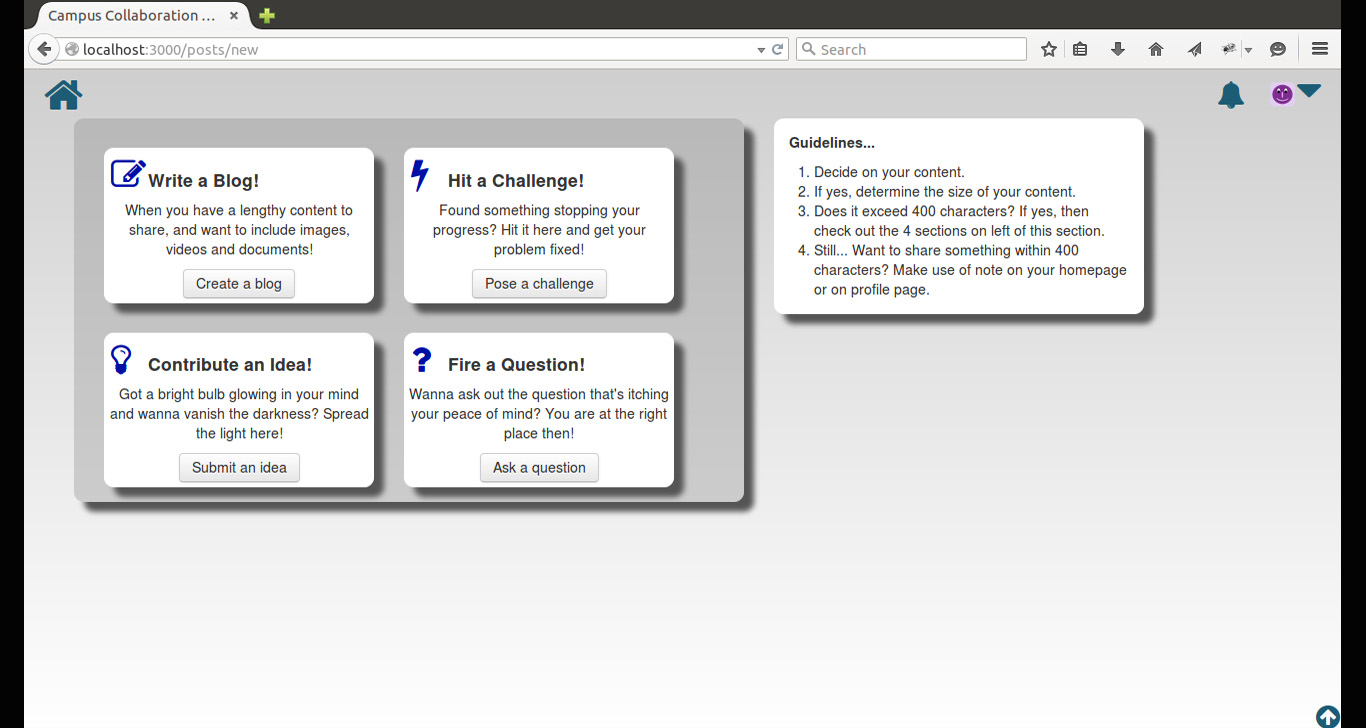Click the Pose a challenge button

point(539,284)
